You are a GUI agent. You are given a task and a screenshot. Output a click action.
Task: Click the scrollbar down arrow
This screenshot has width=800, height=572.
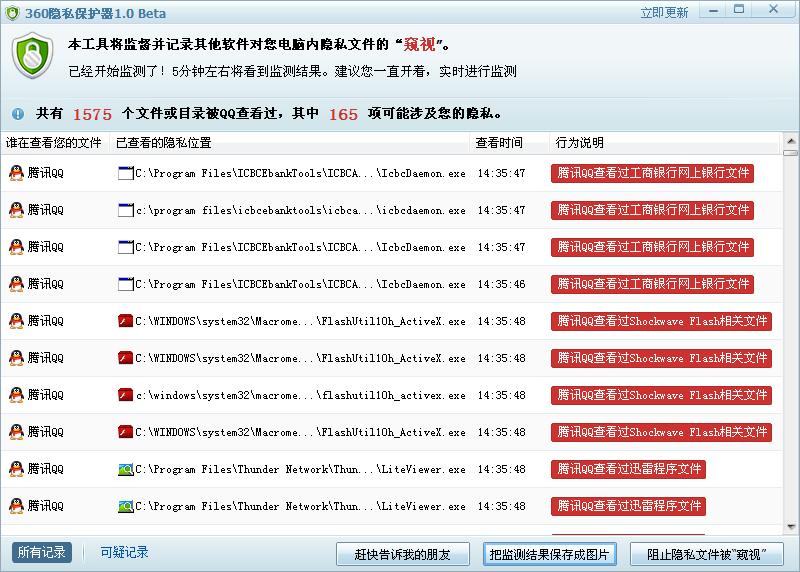[x=791, y=527]
